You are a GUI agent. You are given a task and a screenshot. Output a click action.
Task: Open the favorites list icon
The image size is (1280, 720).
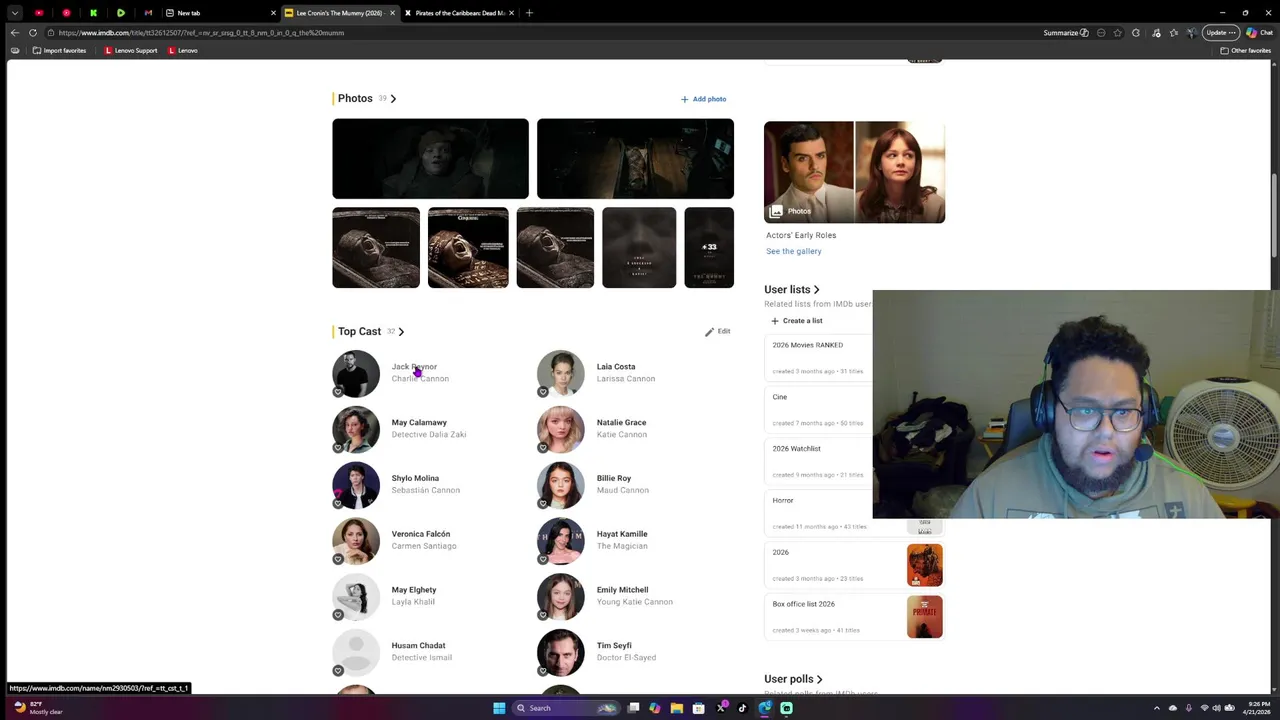point(1173,33)
